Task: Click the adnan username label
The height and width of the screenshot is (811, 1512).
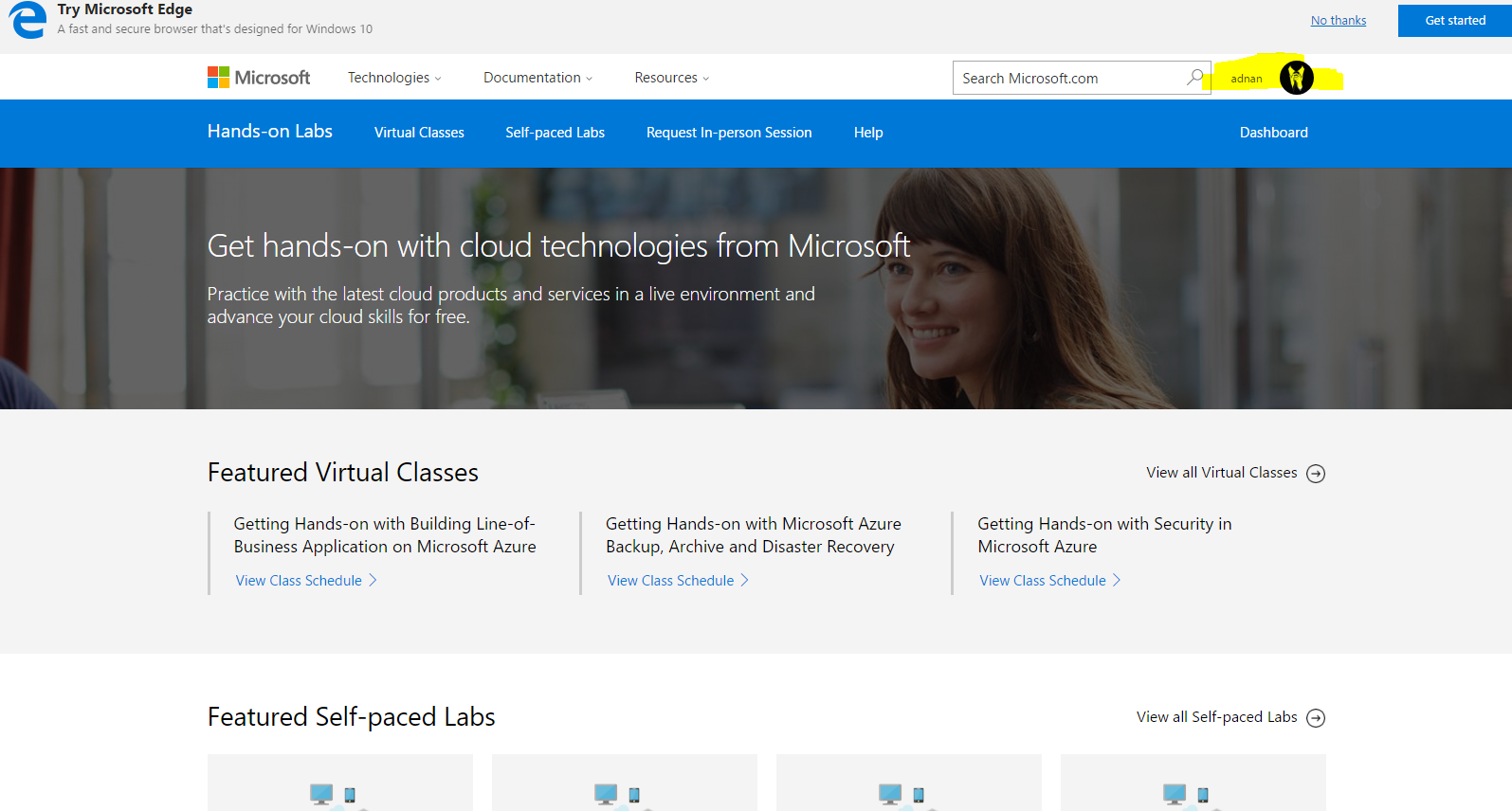Action: [x=1247, y=79]
